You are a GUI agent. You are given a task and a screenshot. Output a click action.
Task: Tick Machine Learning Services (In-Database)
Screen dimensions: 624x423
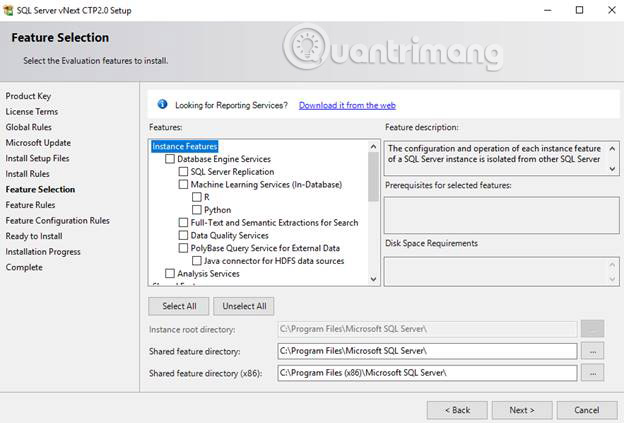183,184
